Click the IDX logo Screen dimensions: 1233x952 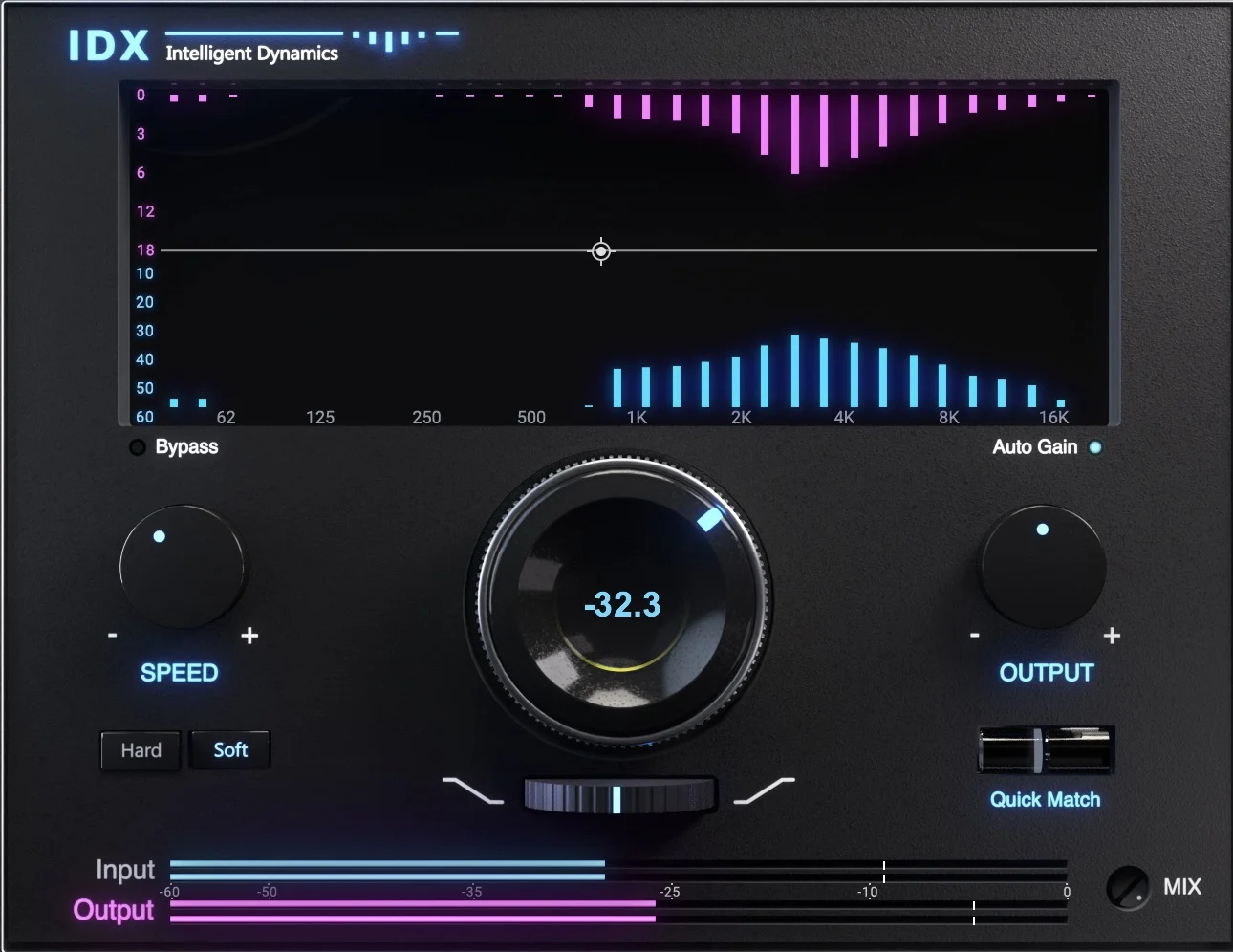click(108, 45)
